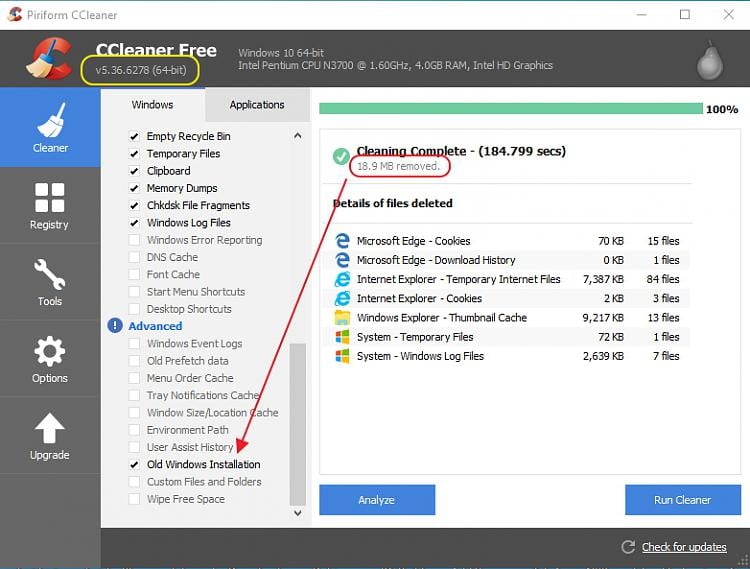Enable Old Prefetch data checkbox
Image resolution: width=750 pixels, height=569 pixels.
click(134, 361)
